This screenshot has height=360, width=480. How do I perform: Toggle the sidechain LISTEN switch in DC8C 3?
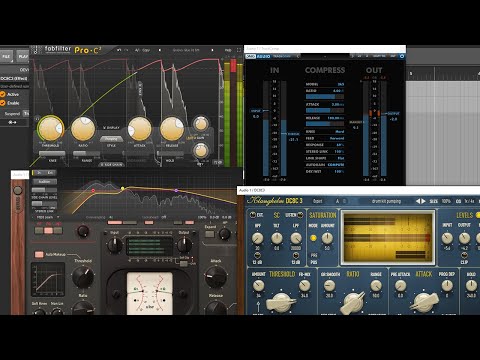[300, 215]
